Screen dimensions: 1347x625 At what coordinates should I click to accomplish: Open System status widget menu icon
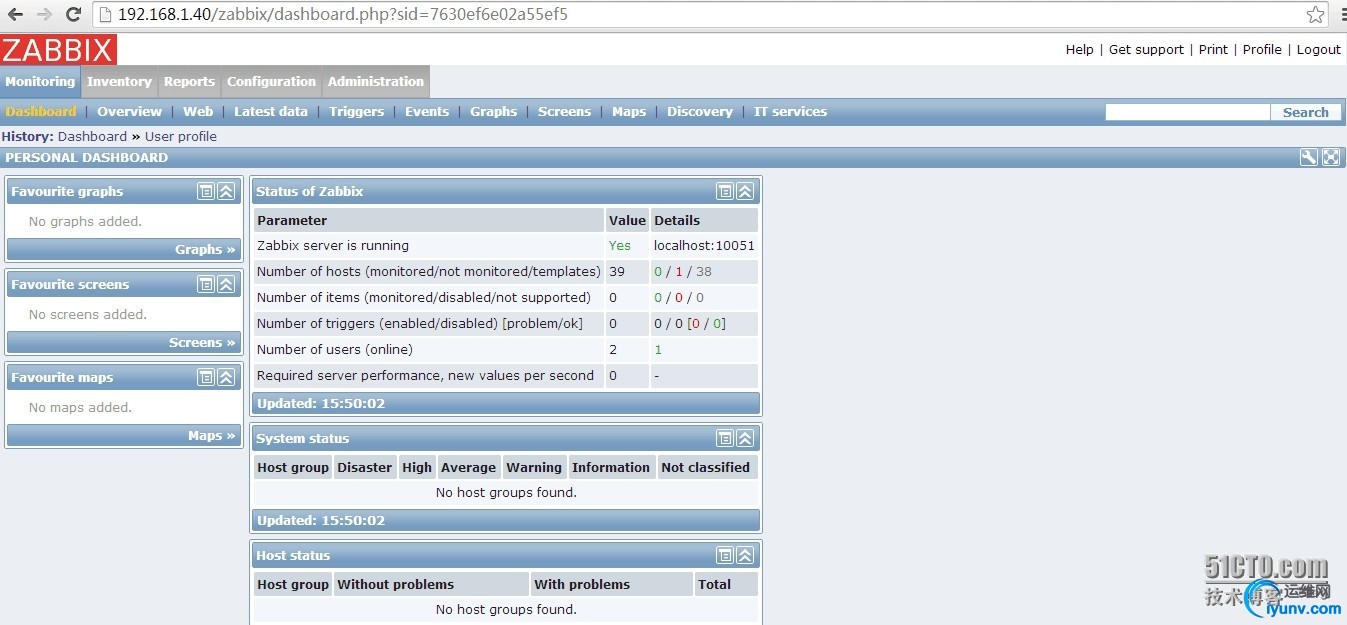pyautogui.click(x=725, y=438)
